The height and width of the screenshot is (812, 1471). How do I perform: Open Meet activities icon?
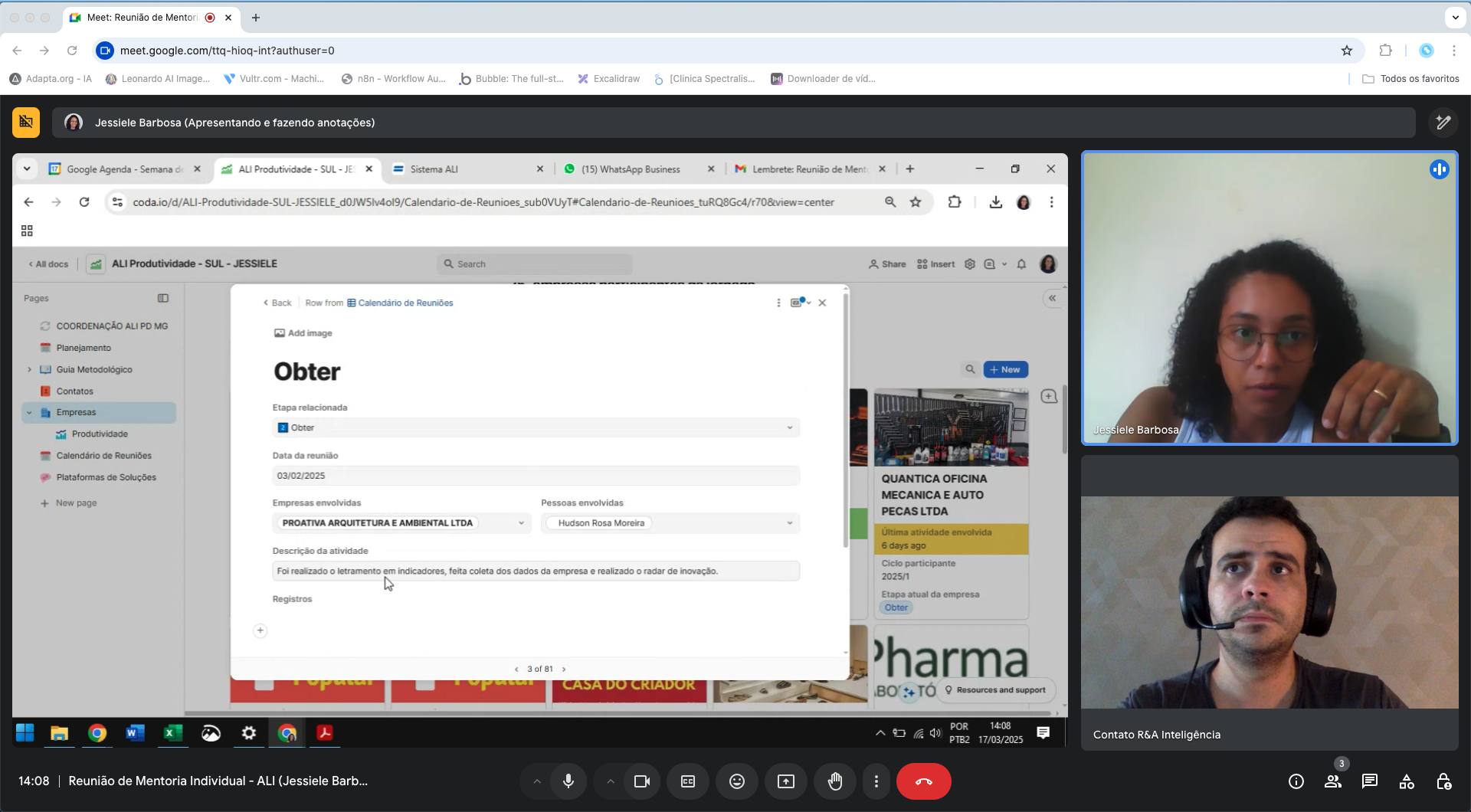(1407, 781)
